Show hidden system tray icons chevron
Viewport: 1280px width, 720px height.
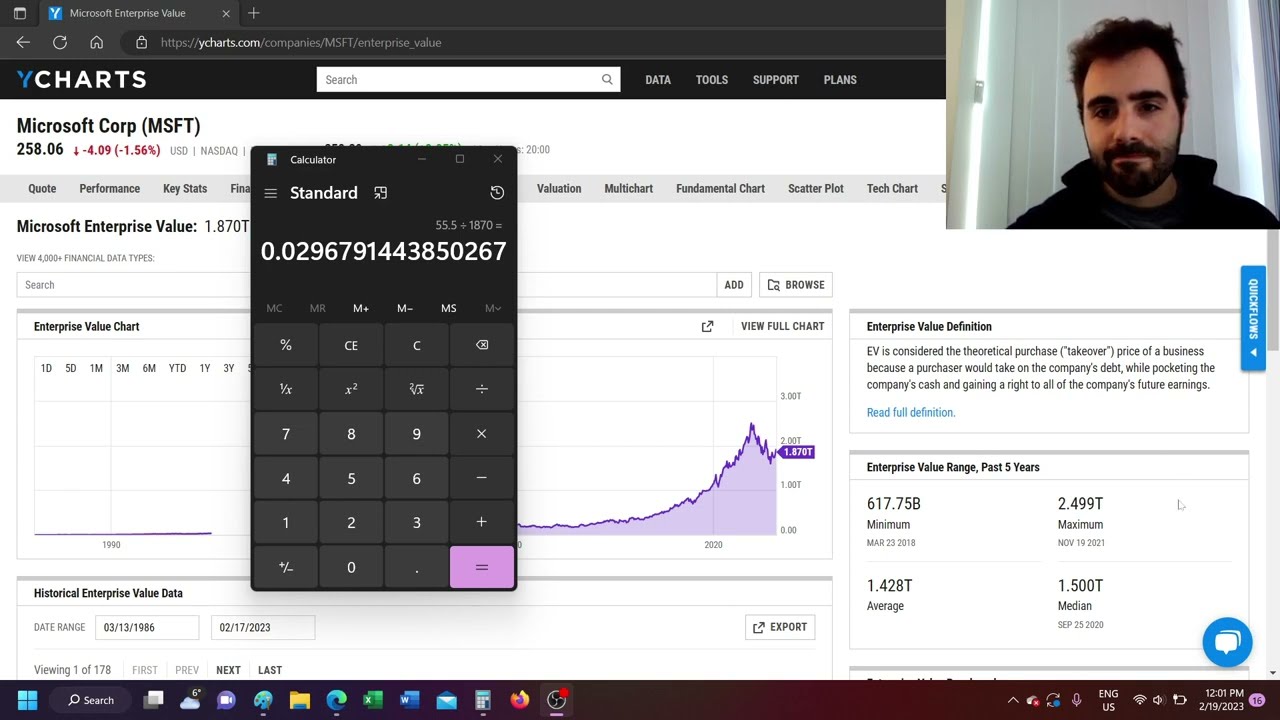pyautogui.click(x=1013, y=700)
